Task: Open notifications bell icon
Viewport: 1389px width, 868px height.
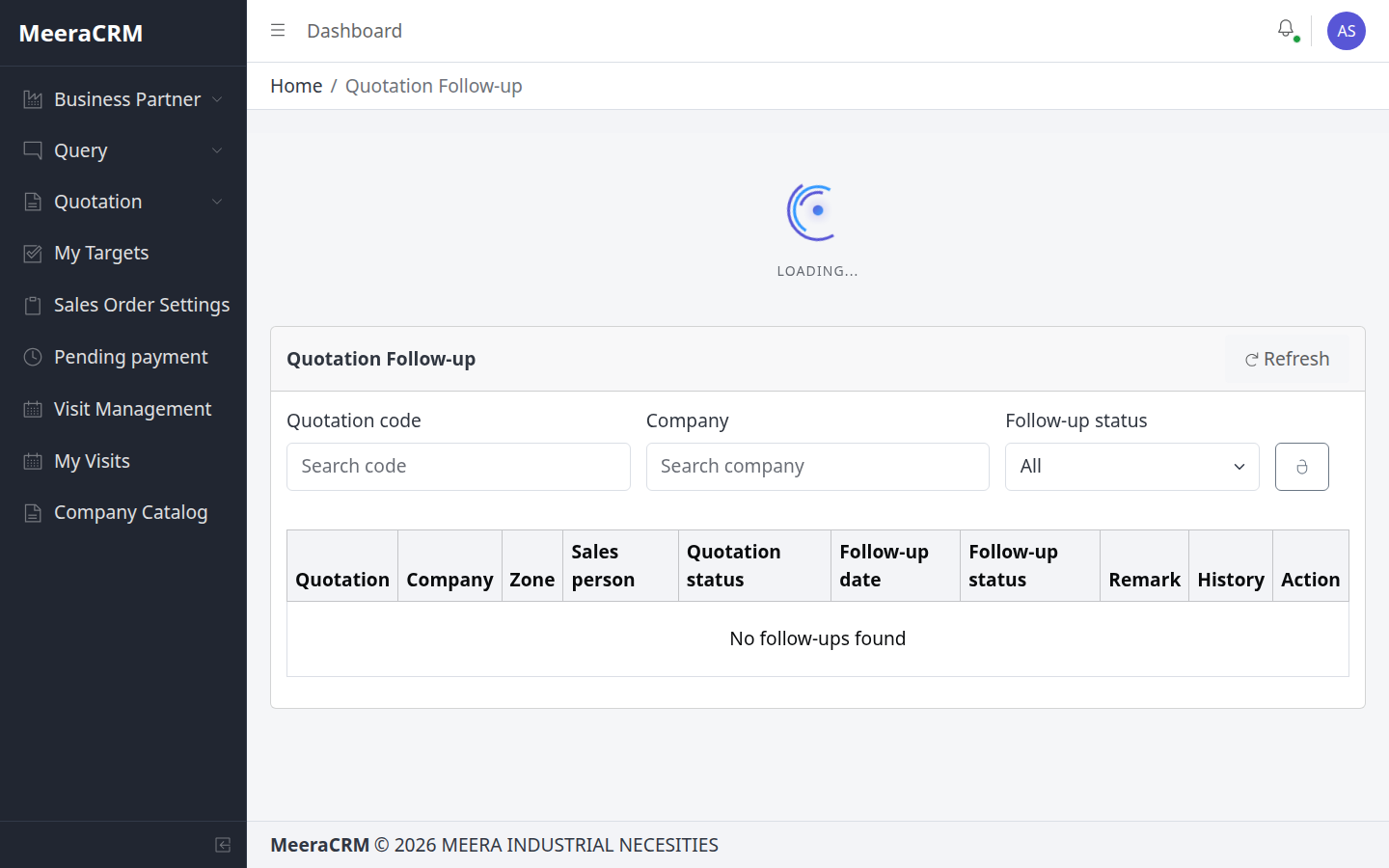Action: click(1286, 30)
